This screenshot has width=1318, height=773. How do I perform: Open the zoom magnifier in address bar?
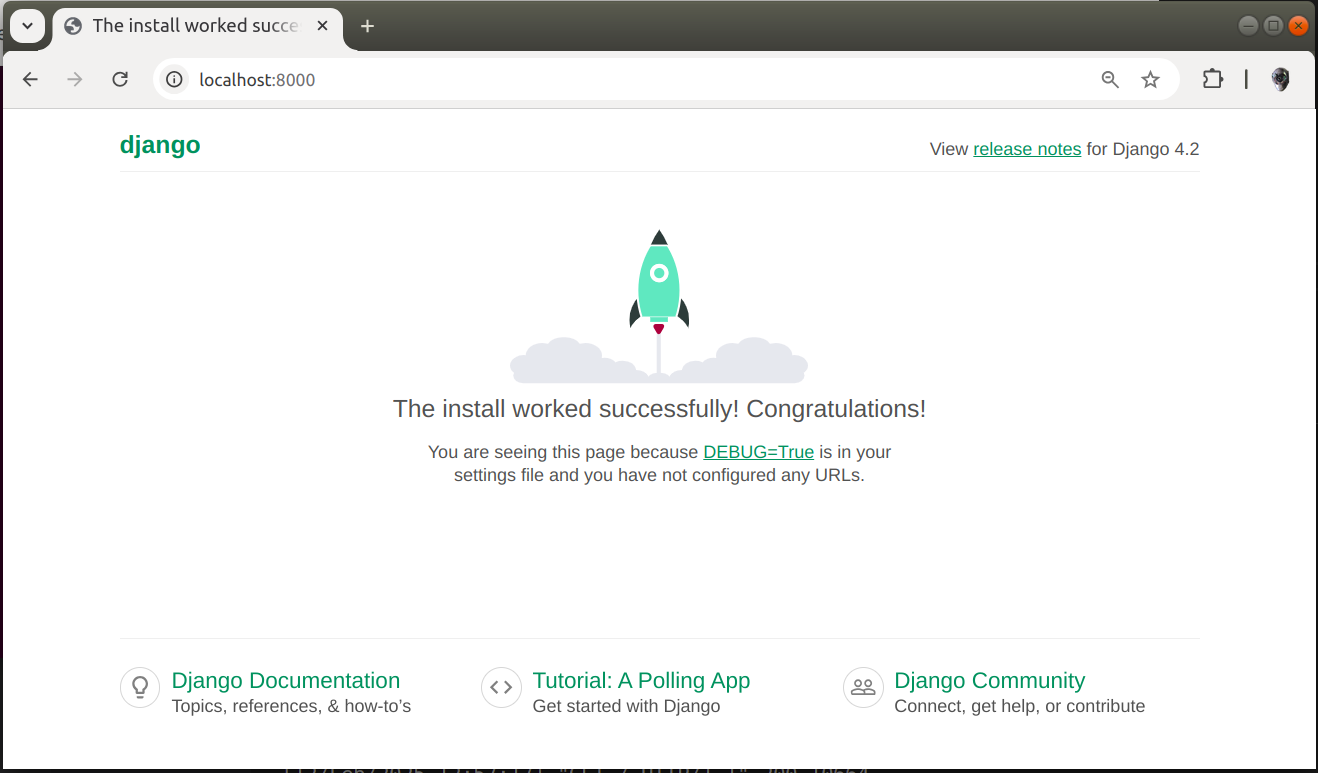pos(1110,80)
